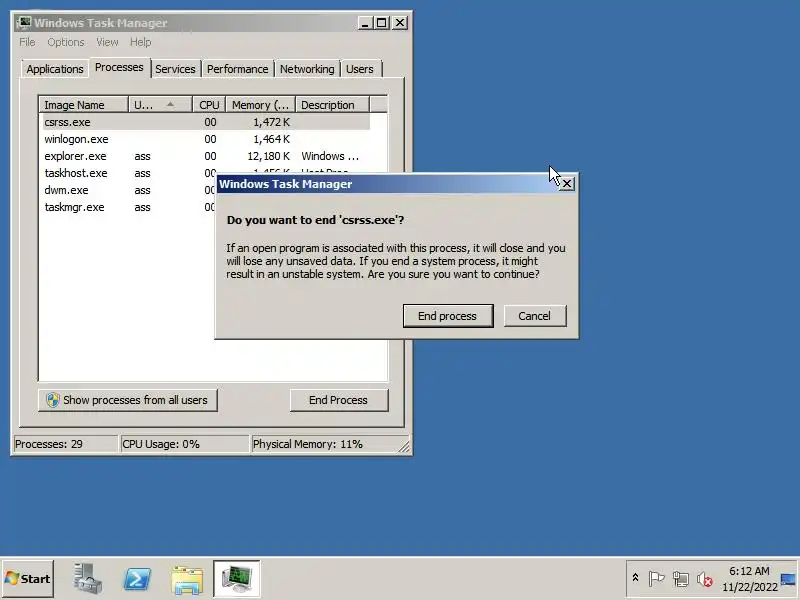Click Task Manager taskbar button
Screen dimensions: 800x600
click(237, 579)
